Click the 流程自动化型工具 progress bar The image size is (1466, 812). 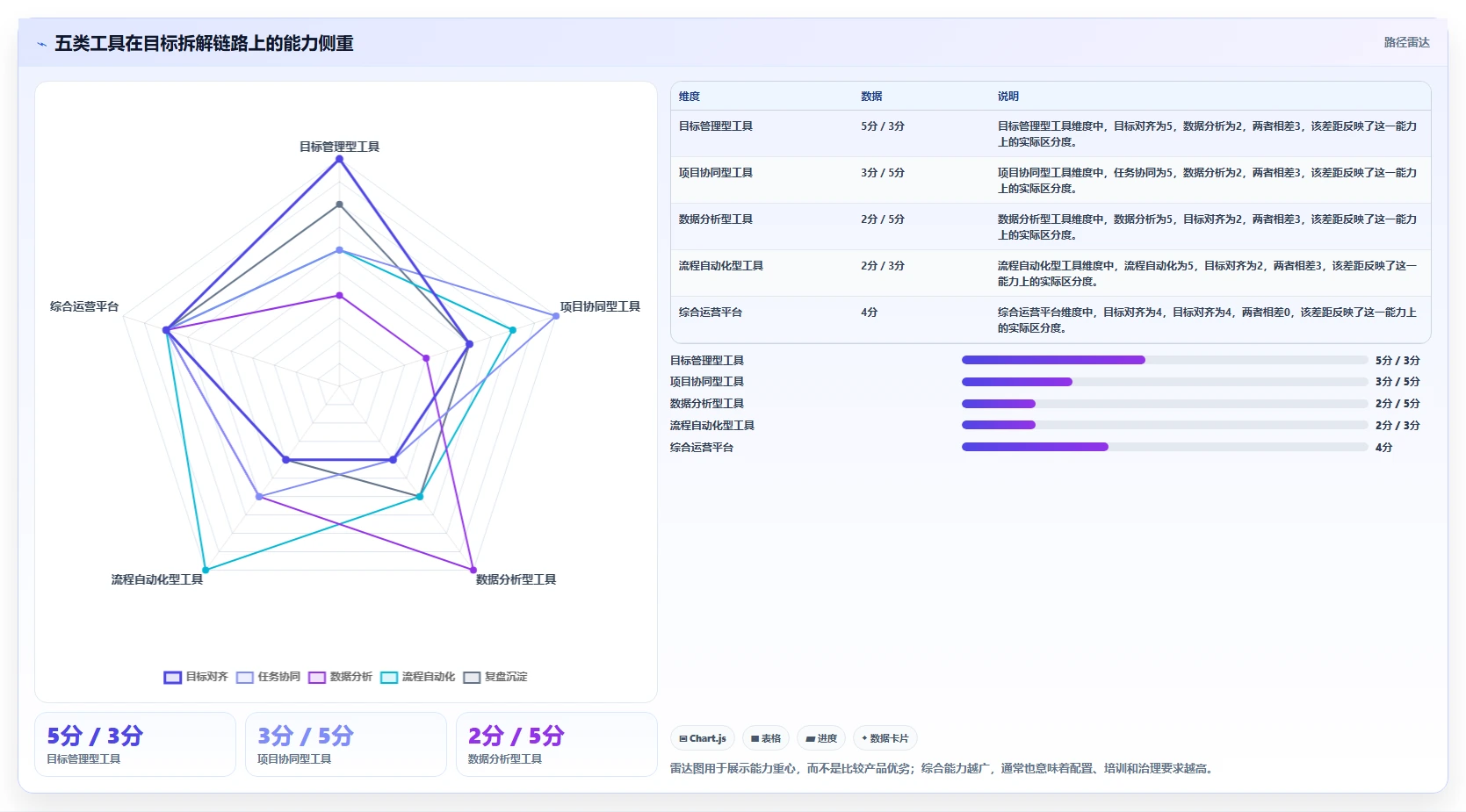click(1165, 425)
